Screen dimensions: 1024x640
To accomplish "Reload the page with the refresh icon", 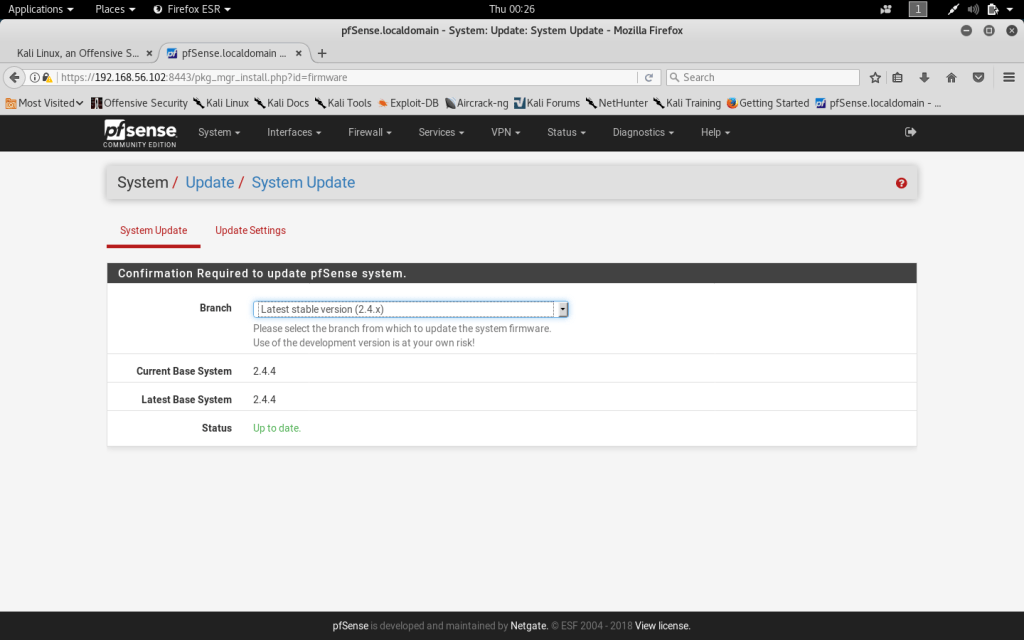I will [649, 77].
